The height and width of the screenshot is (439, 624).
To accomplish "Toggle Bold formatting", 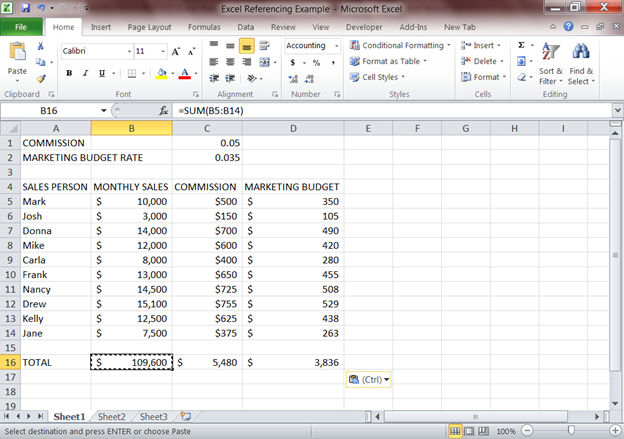I will coord(69,73).
